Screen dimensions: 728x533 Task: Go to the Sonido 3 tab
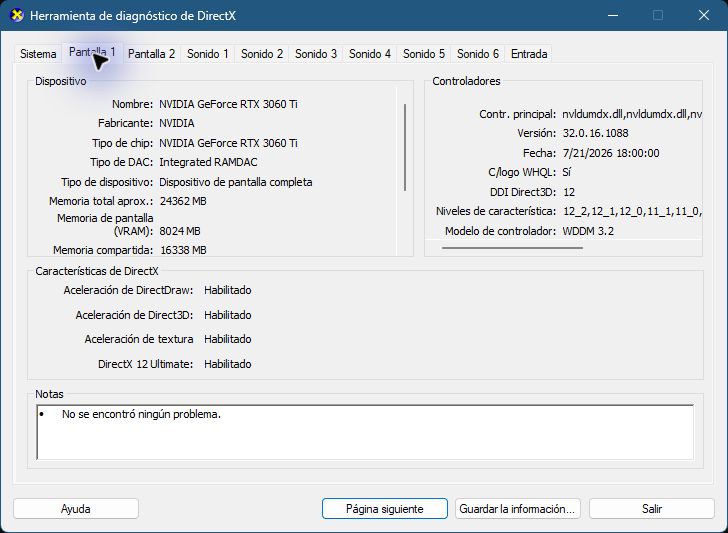coord(316,54)
